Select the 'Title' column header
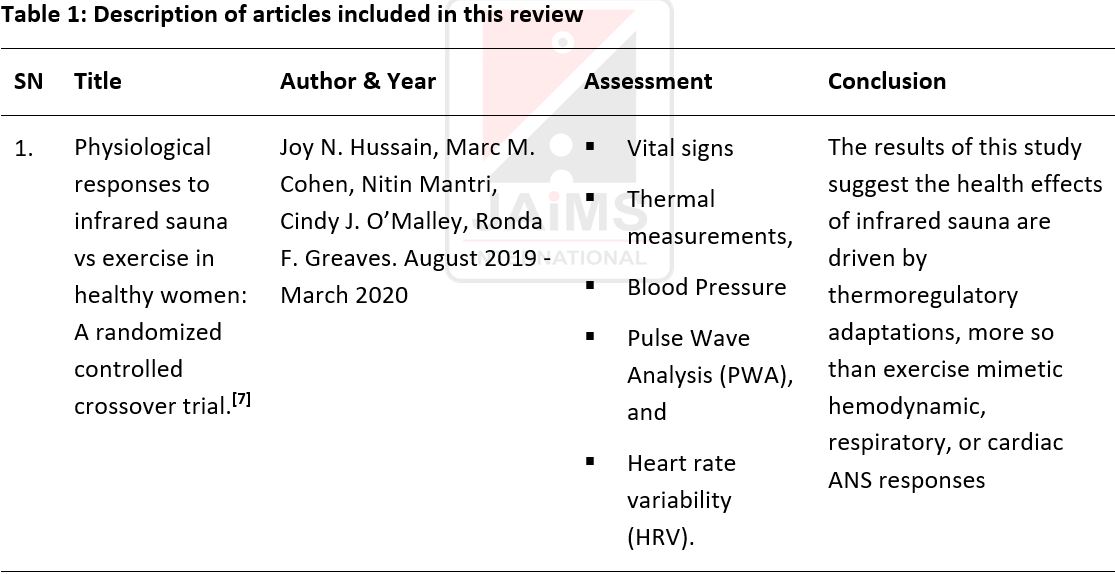1115x574 pixels. [98, 81]
